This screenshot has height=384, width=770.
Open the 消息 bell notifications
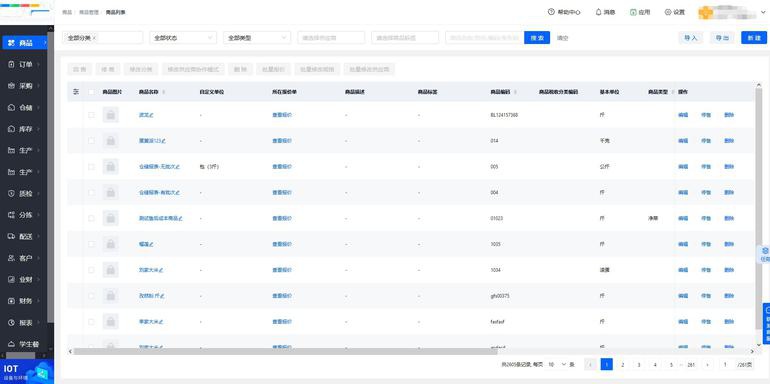598,12
